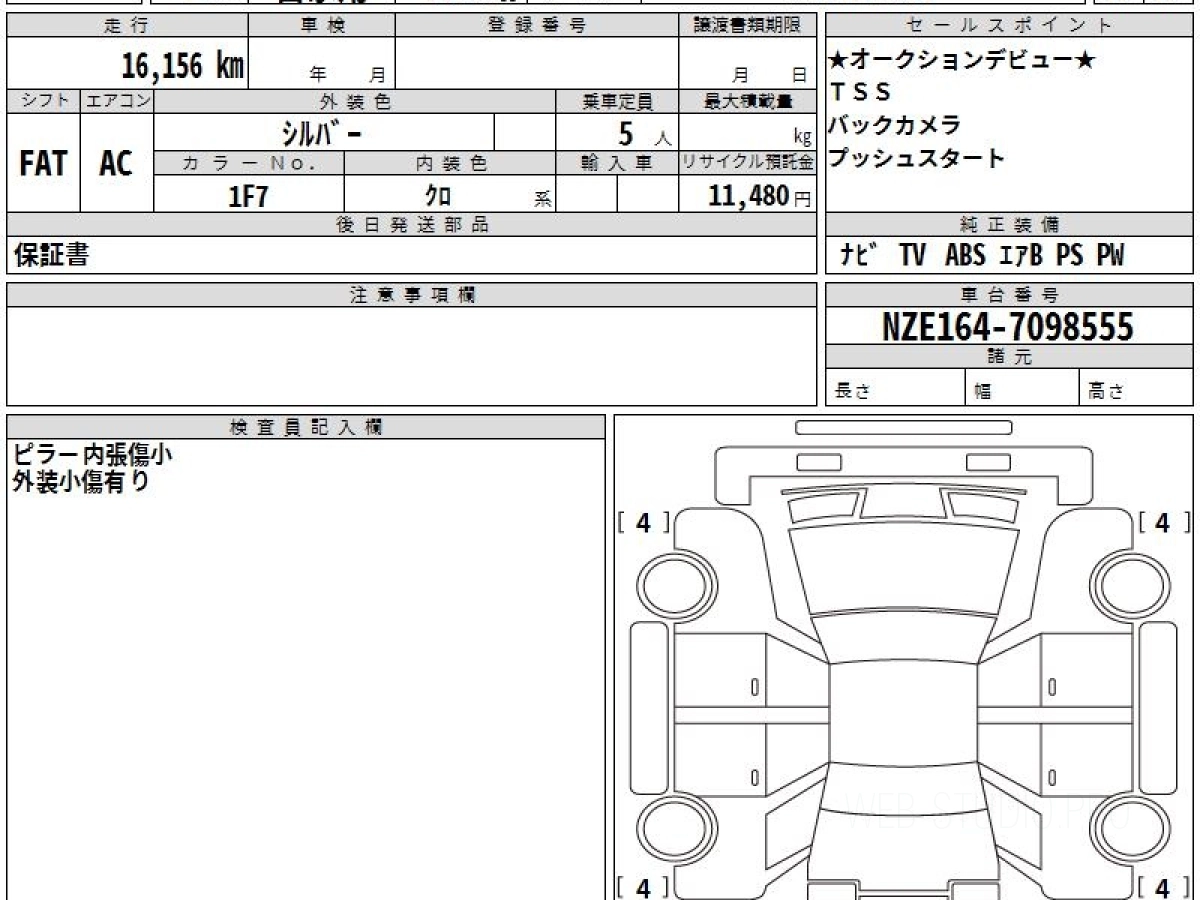This screenshot has height=900, width=1200.
Task: Click the 検査員記入欄 header
Action: point(306,427)
